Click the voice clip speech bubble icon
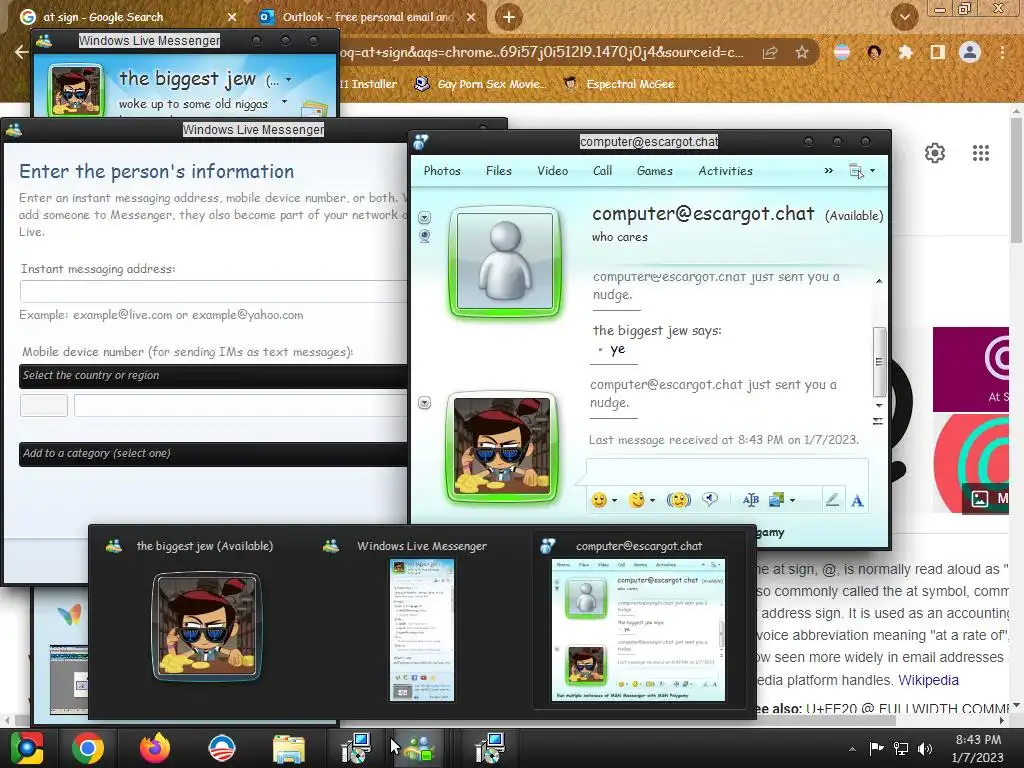This screenshot has height=768, width=1024. [x=710, y=500]
